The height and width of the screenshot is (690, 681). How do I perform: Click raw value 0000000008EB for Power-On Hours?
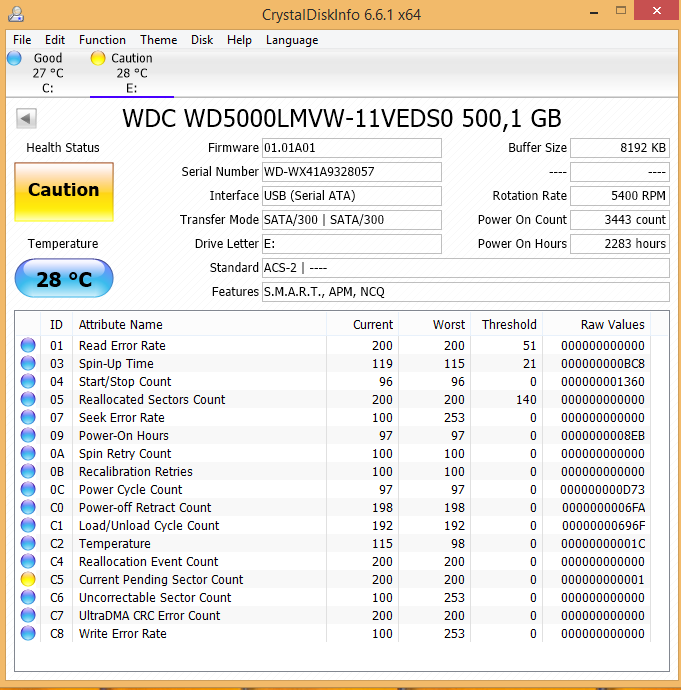[603, 436]
